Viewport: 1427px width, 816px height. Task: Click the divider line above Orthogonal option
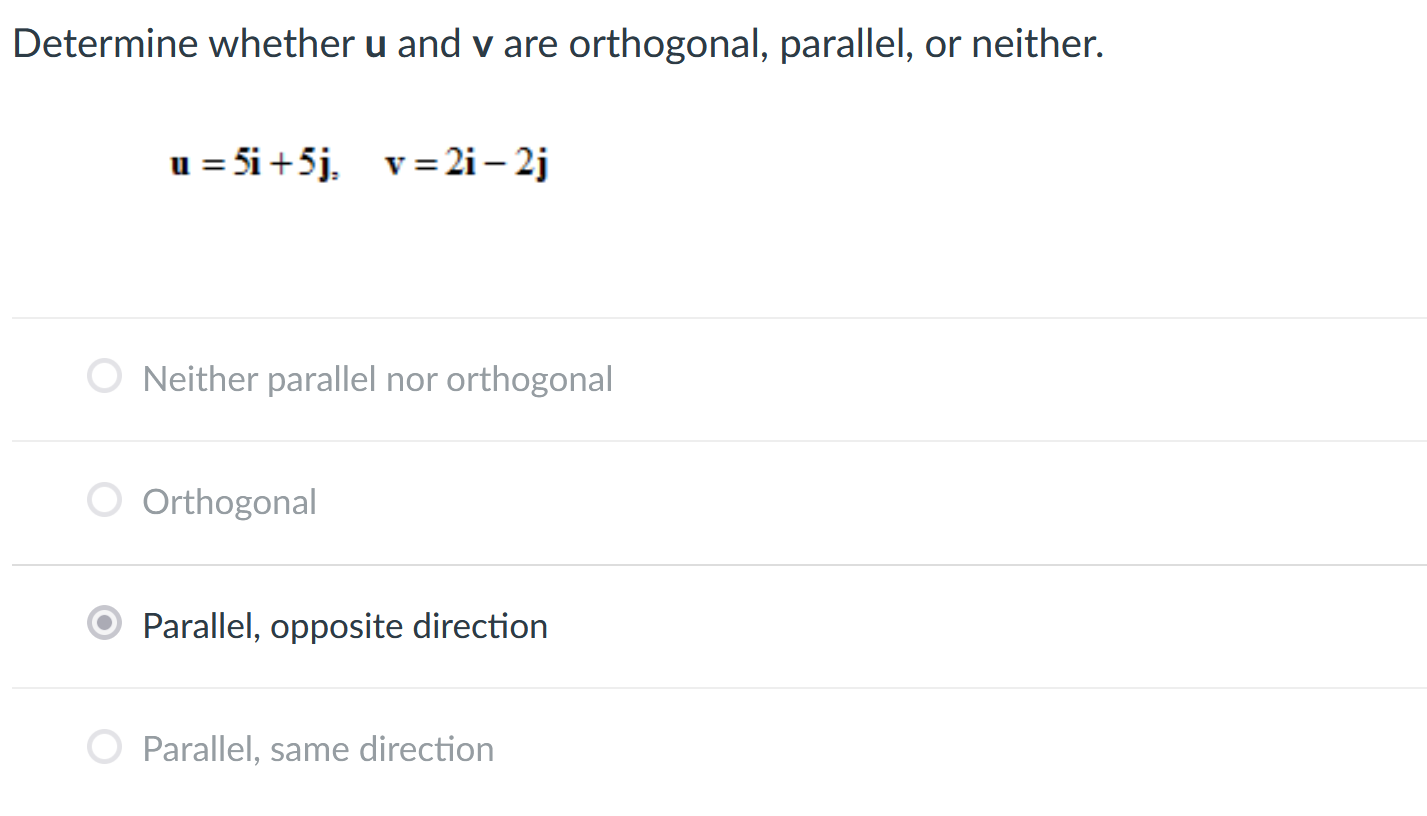point(714,439)
